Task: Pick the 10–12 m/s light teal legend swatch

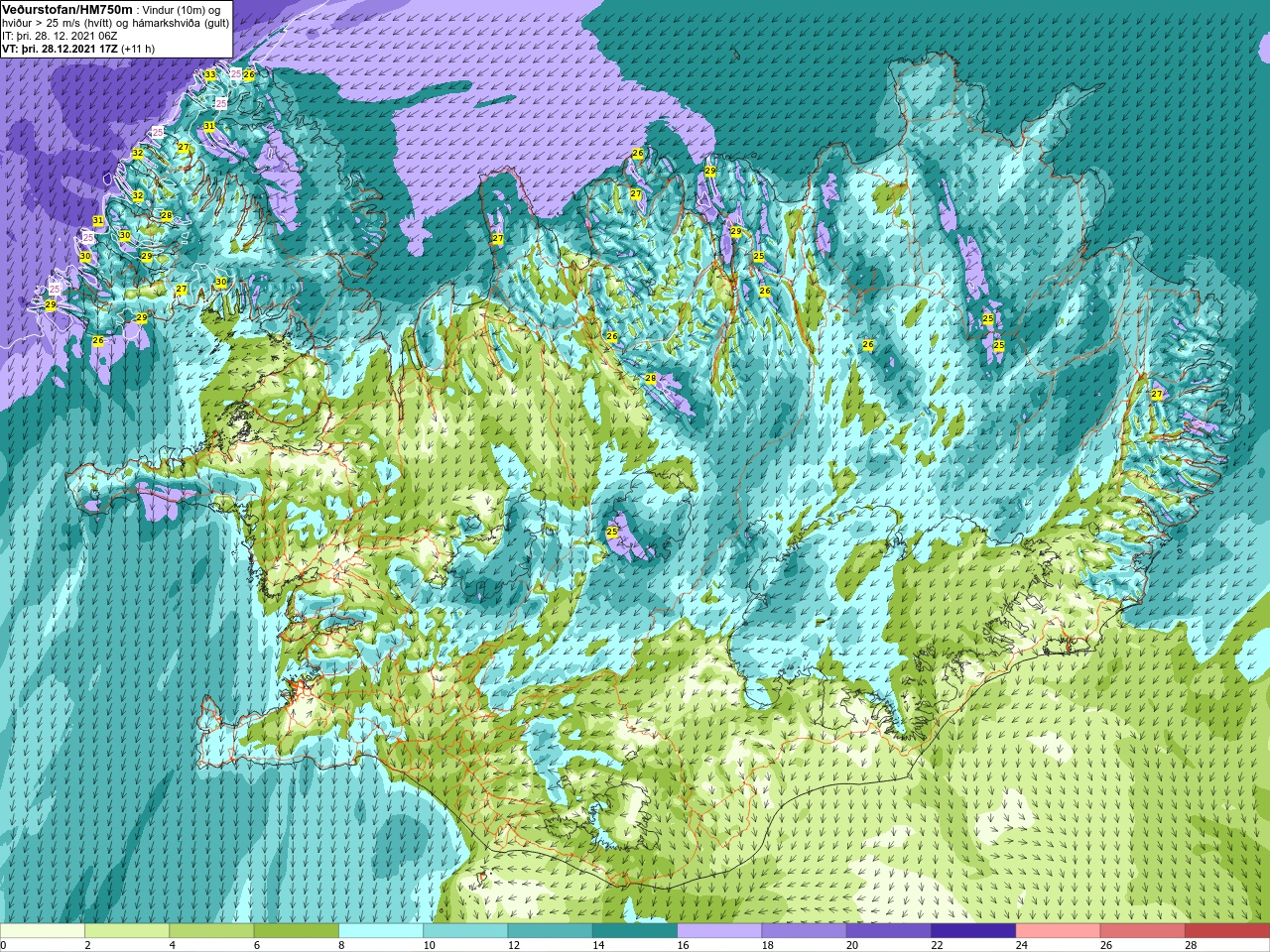Action: pyautogui.click(x=465, y=931)
